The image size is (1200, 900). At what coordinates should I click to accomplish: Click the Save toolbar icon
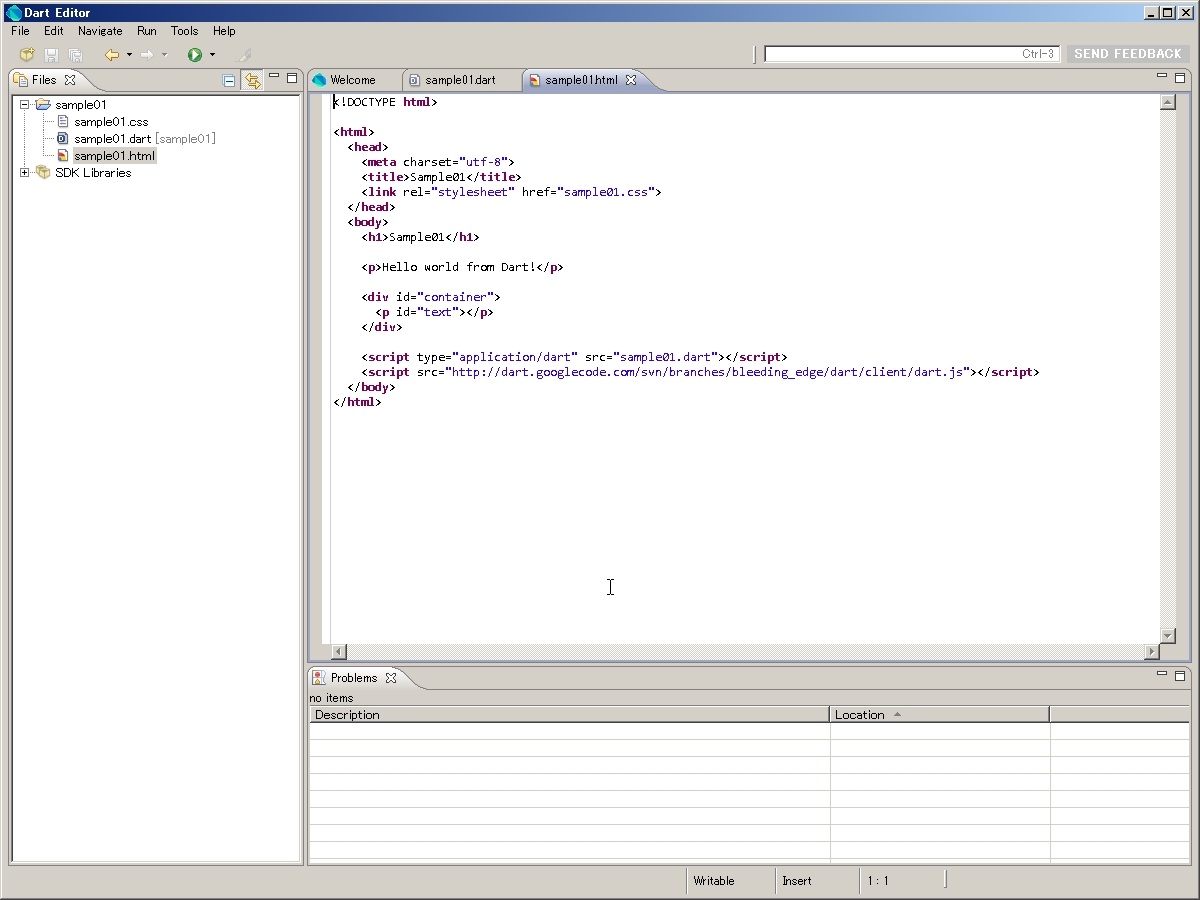(x=51, y=55)
